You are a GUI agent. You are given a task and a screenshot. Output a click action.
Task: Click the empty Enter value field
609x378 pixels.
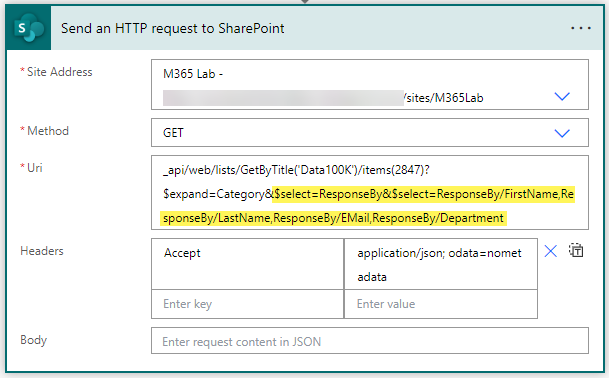pos(441,304)
